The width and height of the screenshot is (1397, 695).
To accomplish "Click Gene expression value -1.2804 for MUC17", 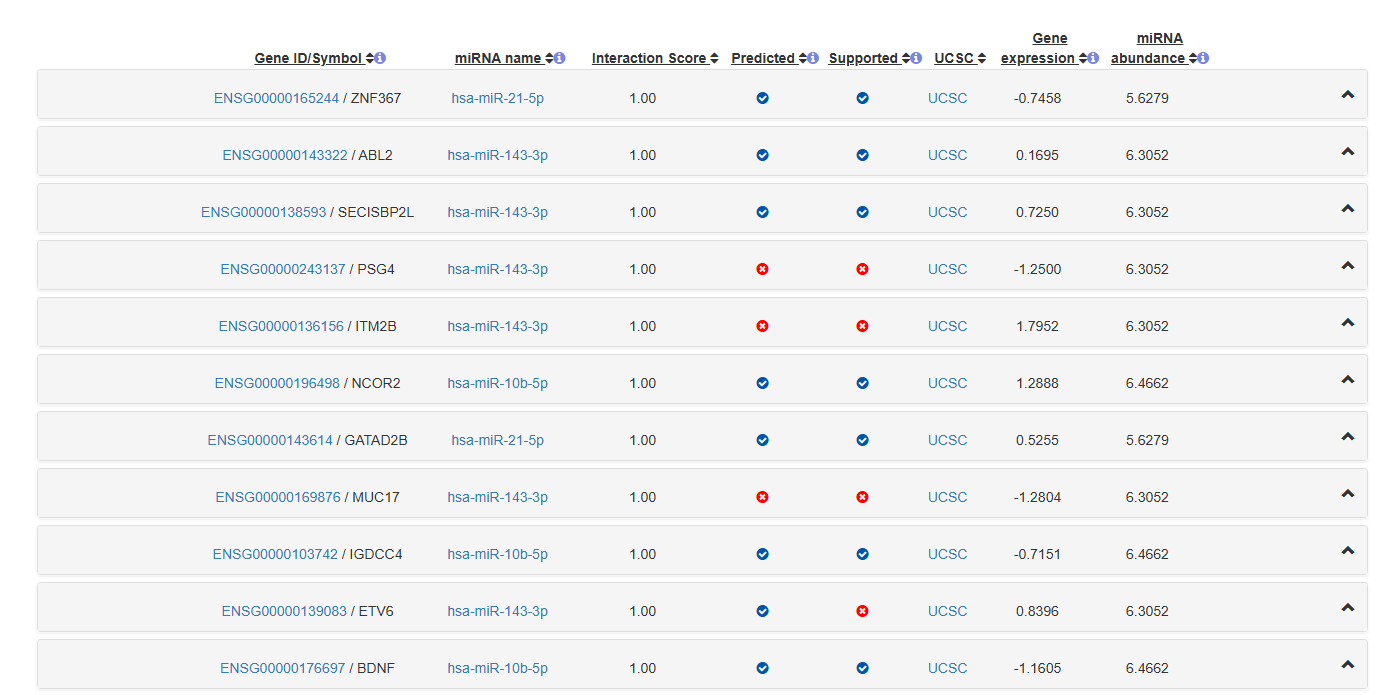I will [1037, 497].
